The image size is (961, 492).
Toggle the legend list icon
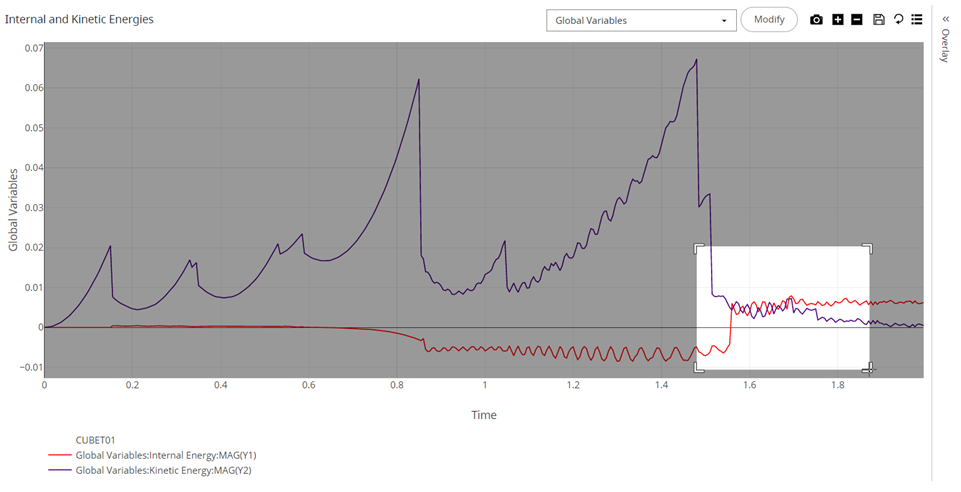click(917, 20)
